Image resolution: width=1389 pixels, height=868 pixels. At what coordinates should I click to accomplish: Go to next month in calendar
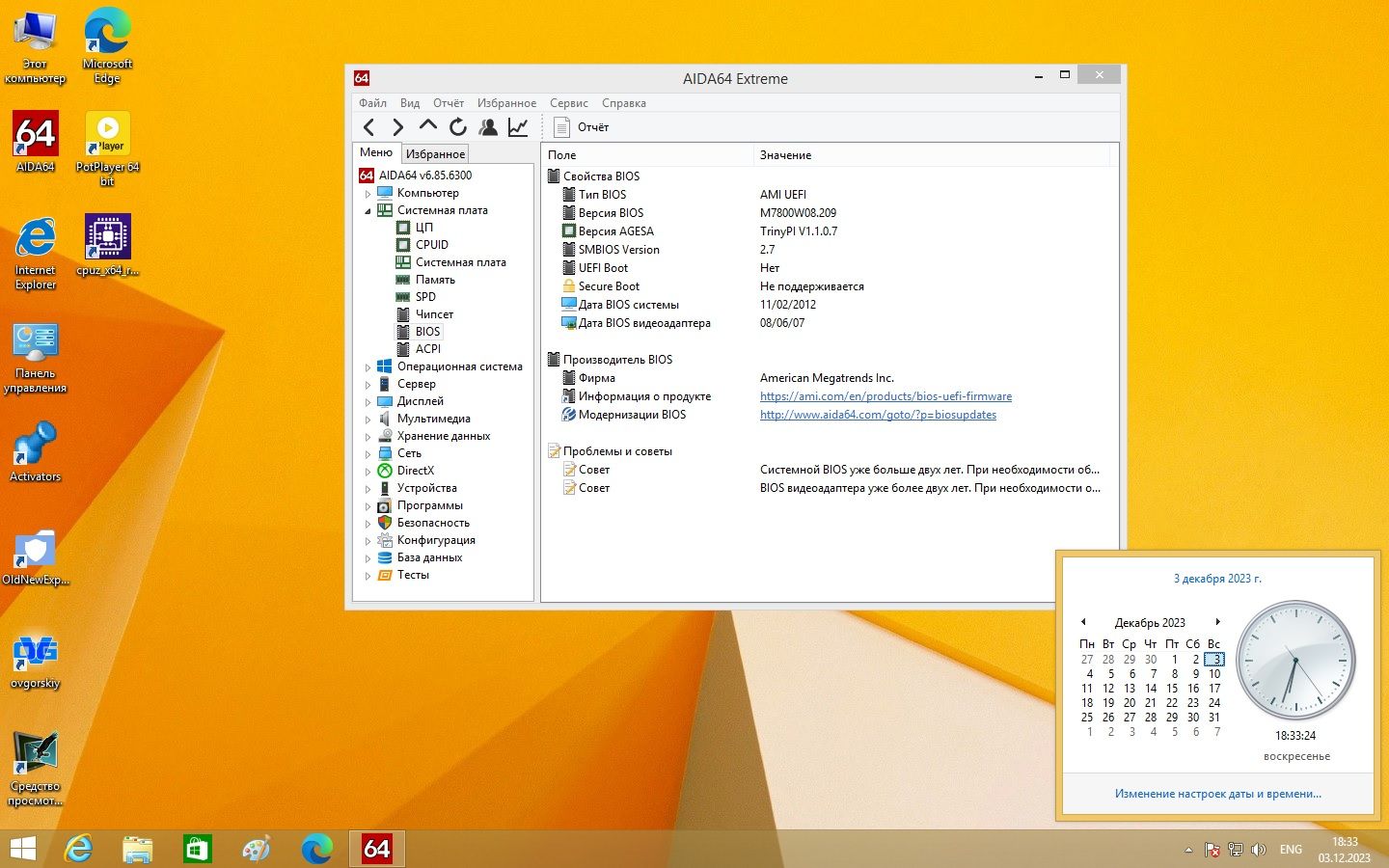[1217, 622]
